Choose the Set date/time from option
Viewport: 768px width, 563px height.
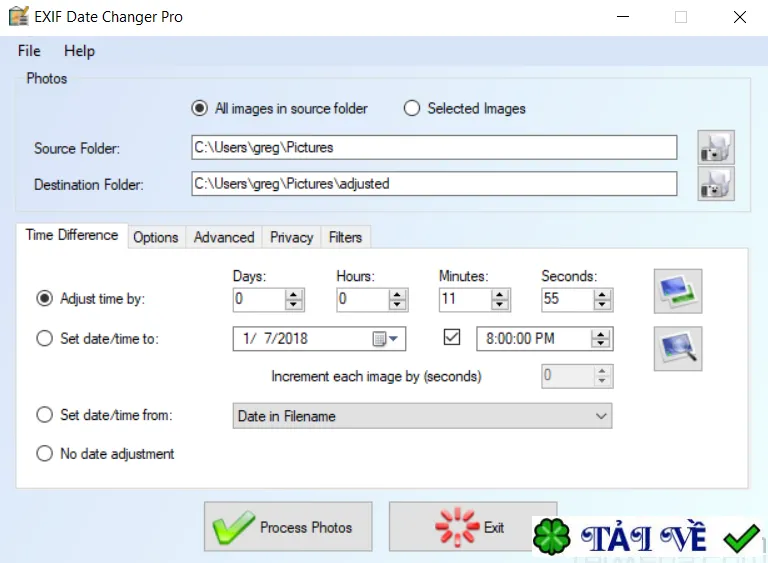pos(45,415)
